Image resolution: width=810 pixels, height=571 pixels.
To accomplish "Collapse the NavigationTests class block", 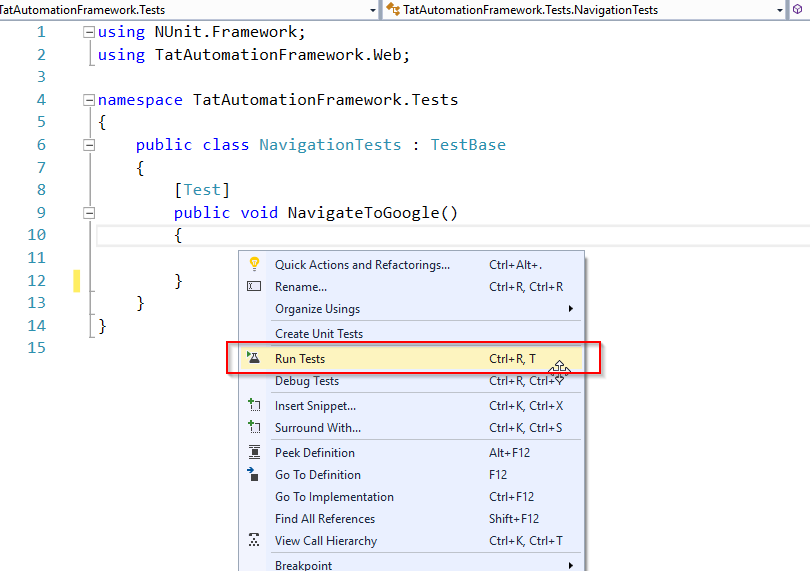I will tap(89, 145).
